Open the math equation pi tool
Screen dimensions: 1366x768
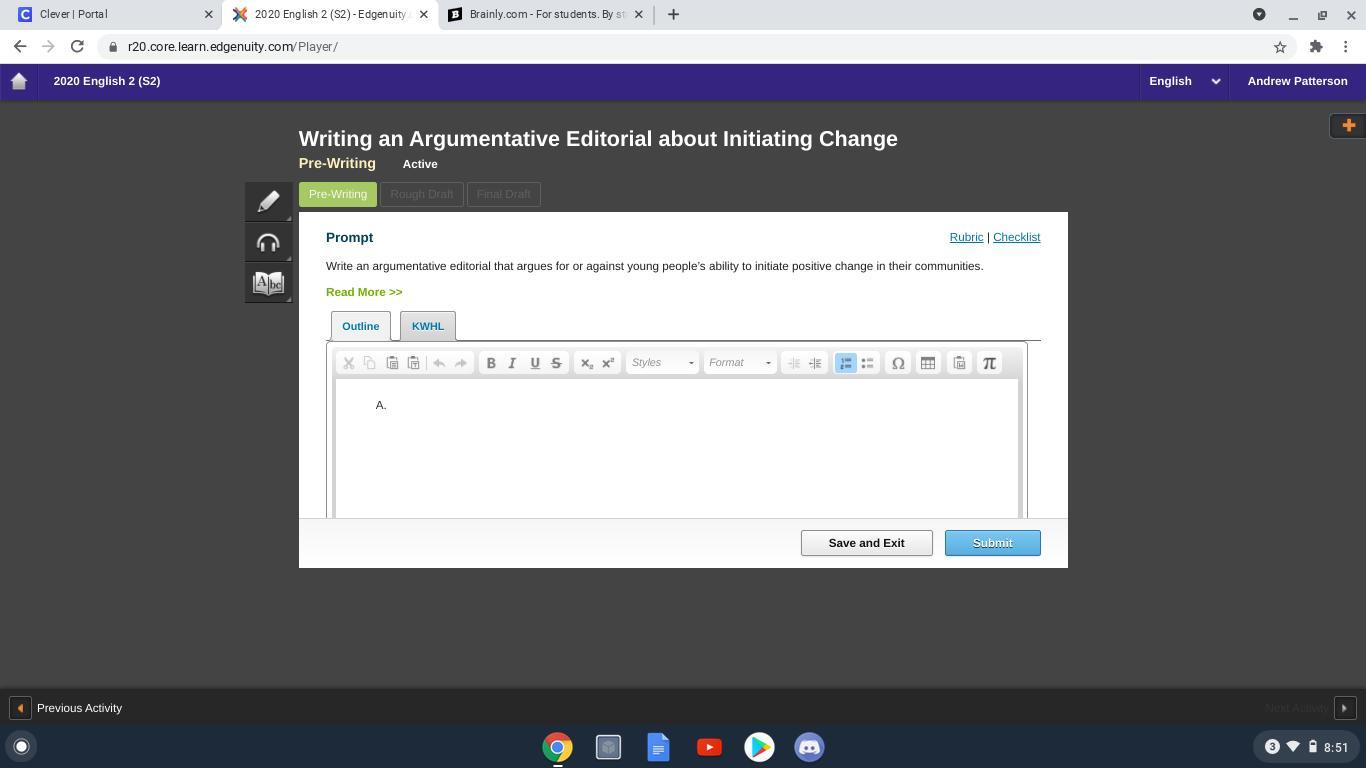point(989,363)
